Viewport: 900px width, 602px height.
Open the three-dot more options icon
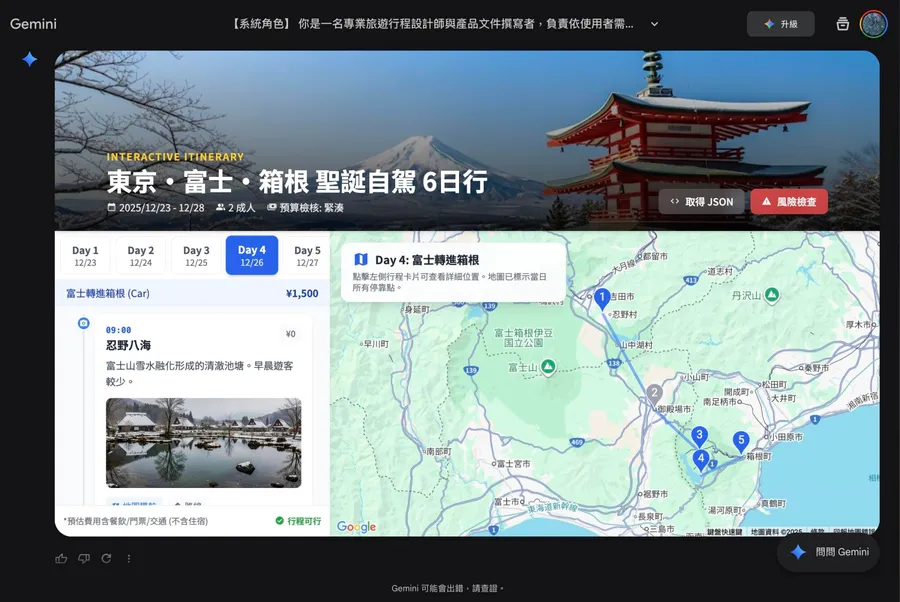click(129, 558)
